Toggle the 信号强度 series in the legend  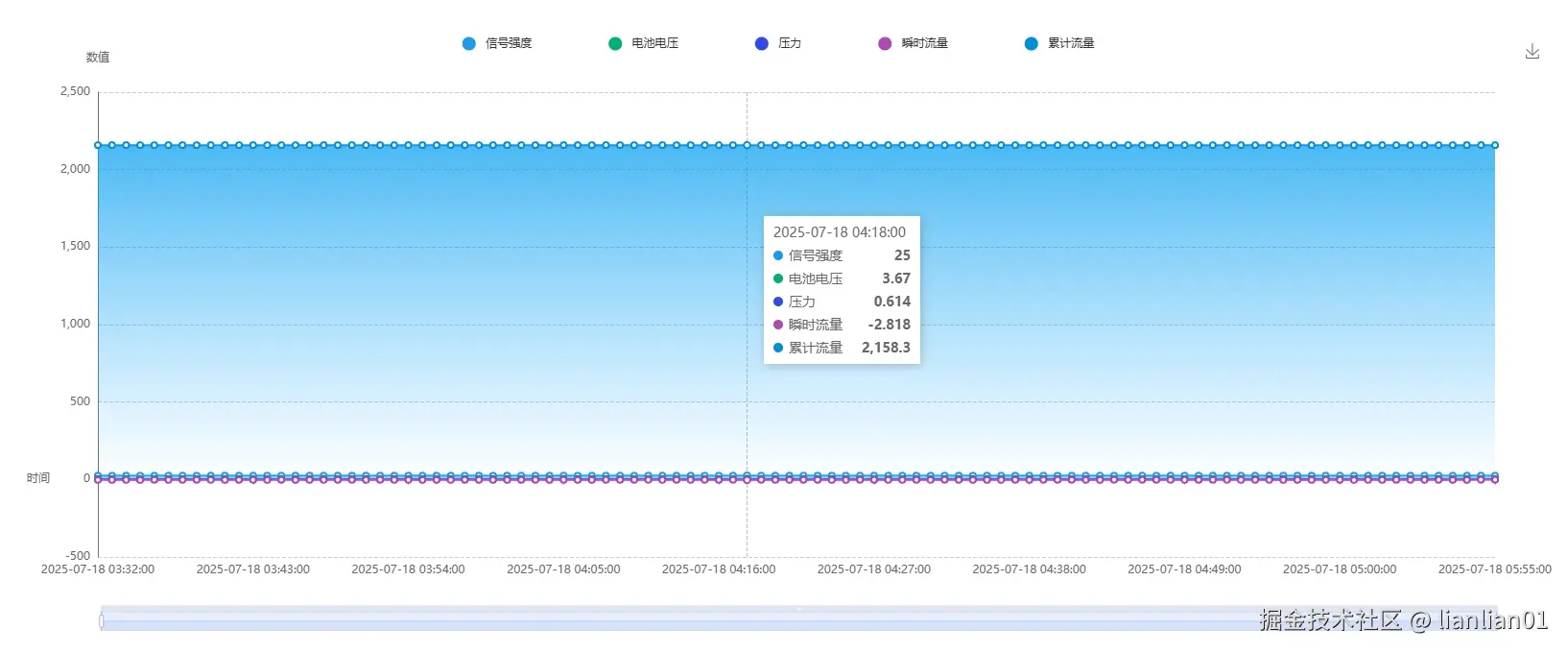coord(497,43)
